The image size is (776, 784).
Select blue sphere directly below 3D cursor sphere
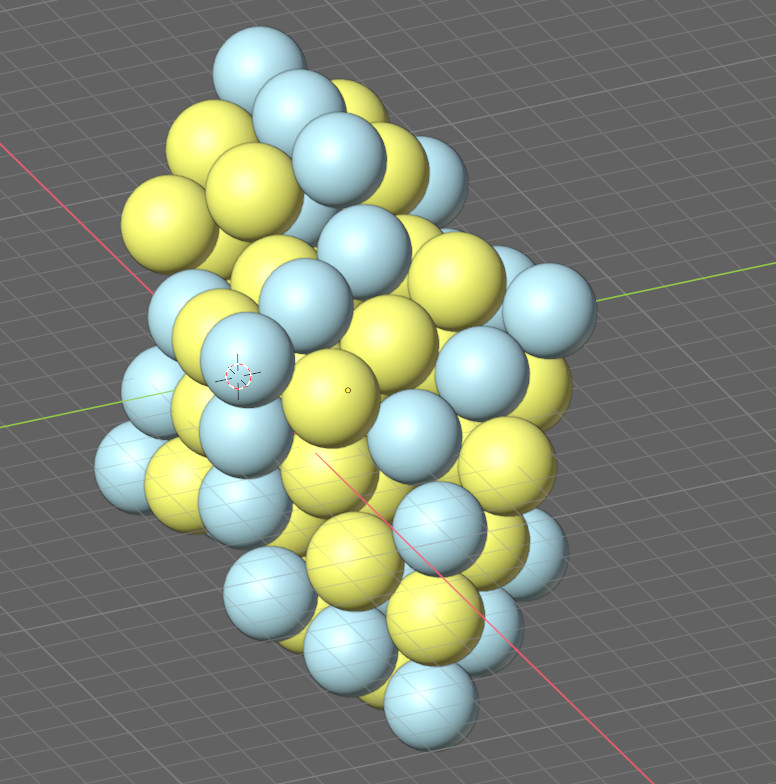tap(245, 438)
